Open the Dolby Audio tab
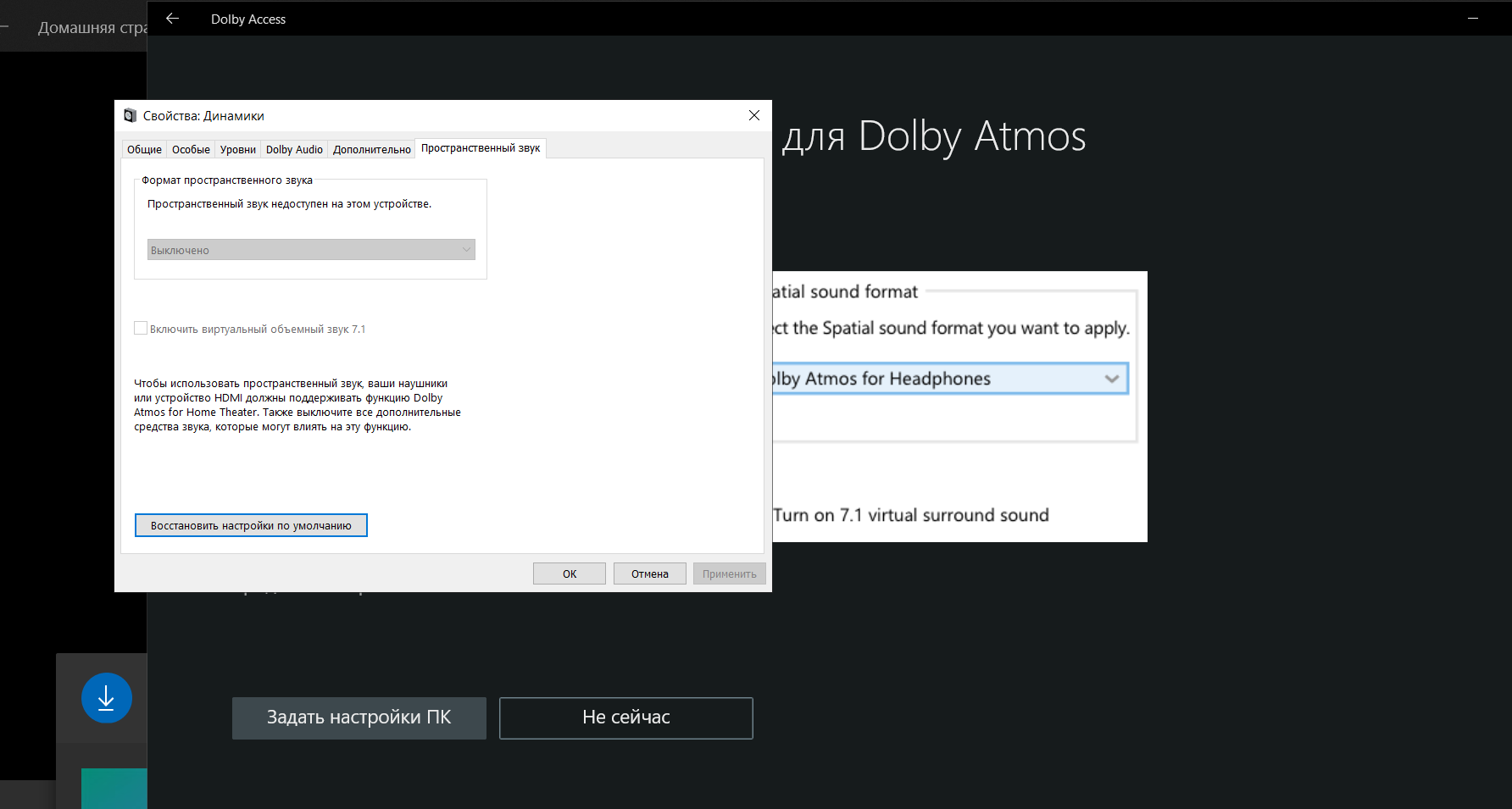This screenshot has width=1512, height=809. coord(294,149)
